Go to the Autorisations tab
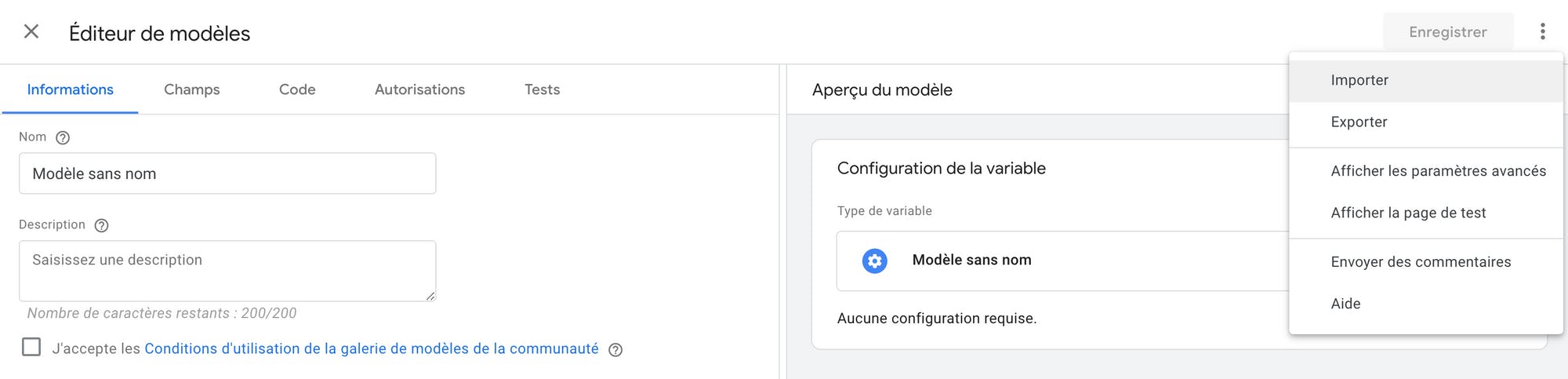Viewport: 1568px width, 379px height. (419, 89)
